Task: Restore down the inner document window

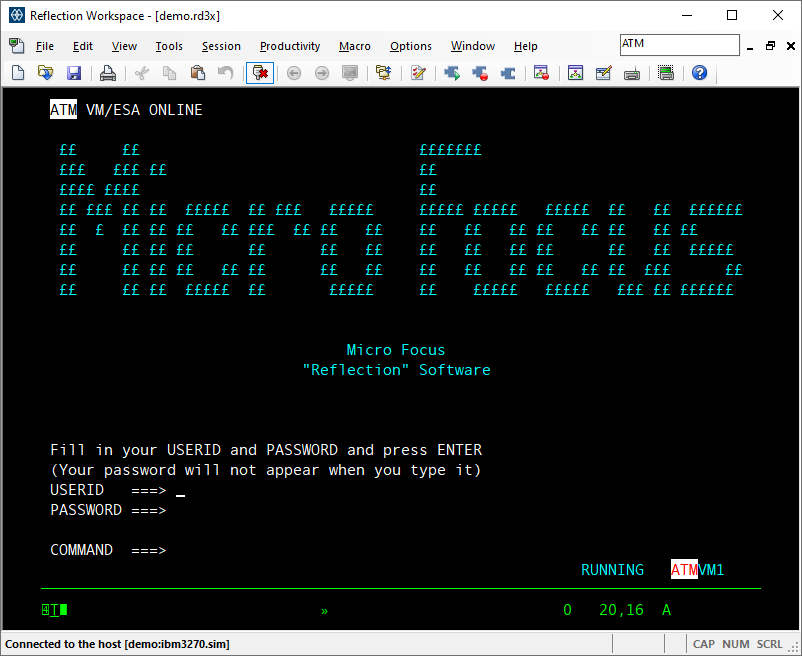Action: coord(770,46)
